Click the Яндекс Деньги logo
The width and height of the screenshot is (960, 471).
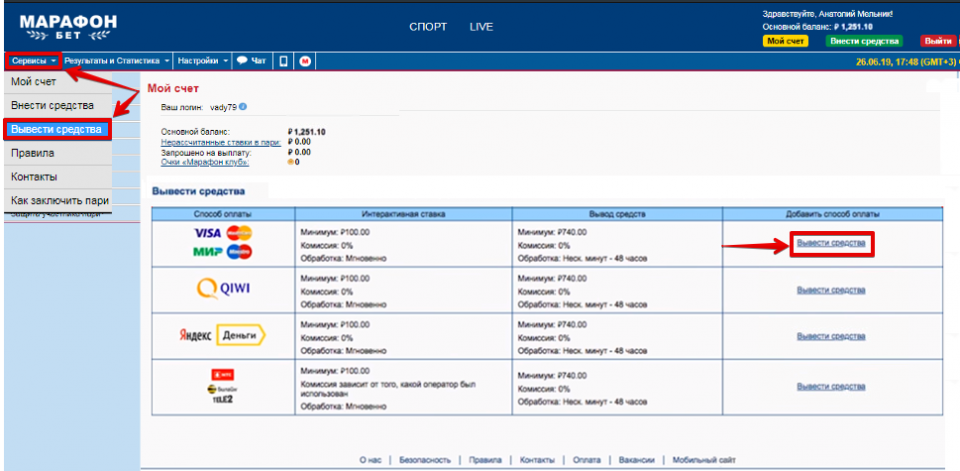pyautogui.click(x=223, y=336)
